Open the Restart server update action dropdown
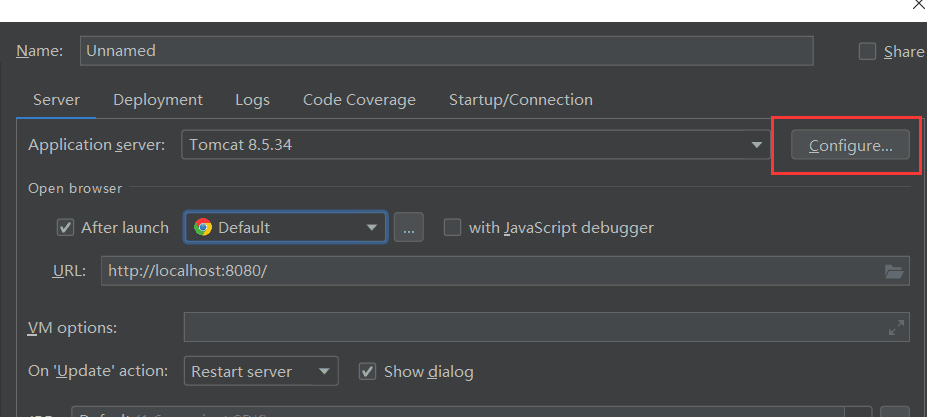This screenshot has height=417, width=927. [324, 371]
